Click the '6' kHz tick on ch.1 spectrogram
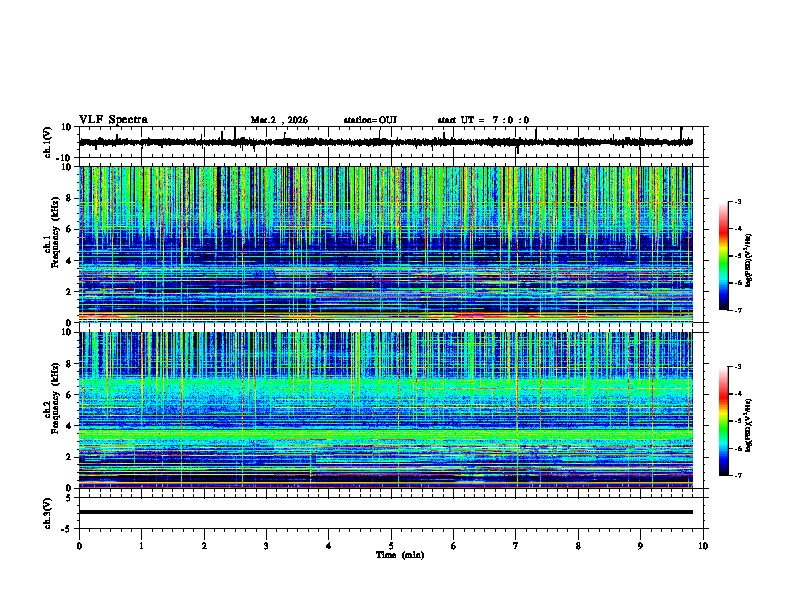 (69, 229)
